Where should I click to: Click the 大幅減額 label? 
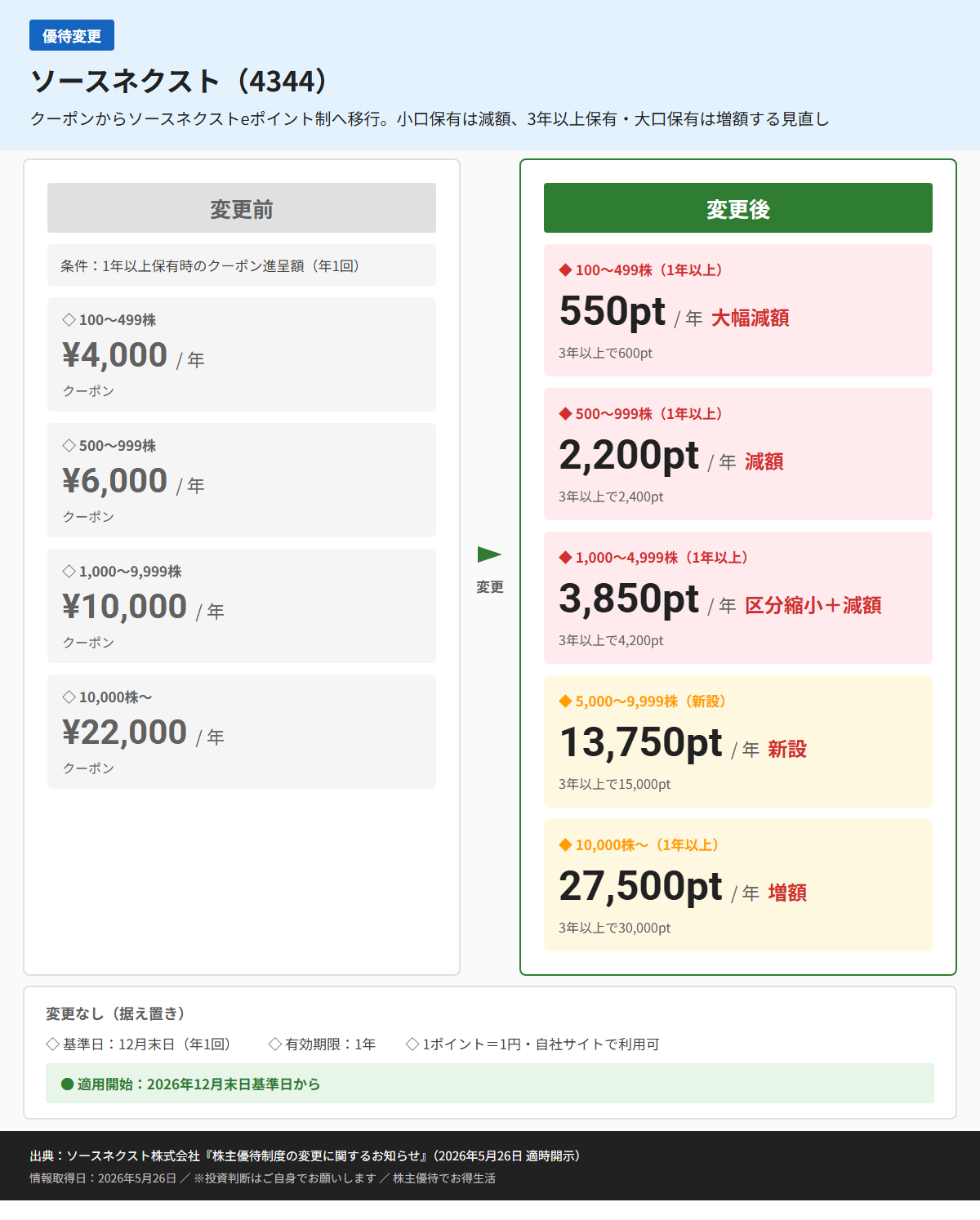click(x=751, y=318)
